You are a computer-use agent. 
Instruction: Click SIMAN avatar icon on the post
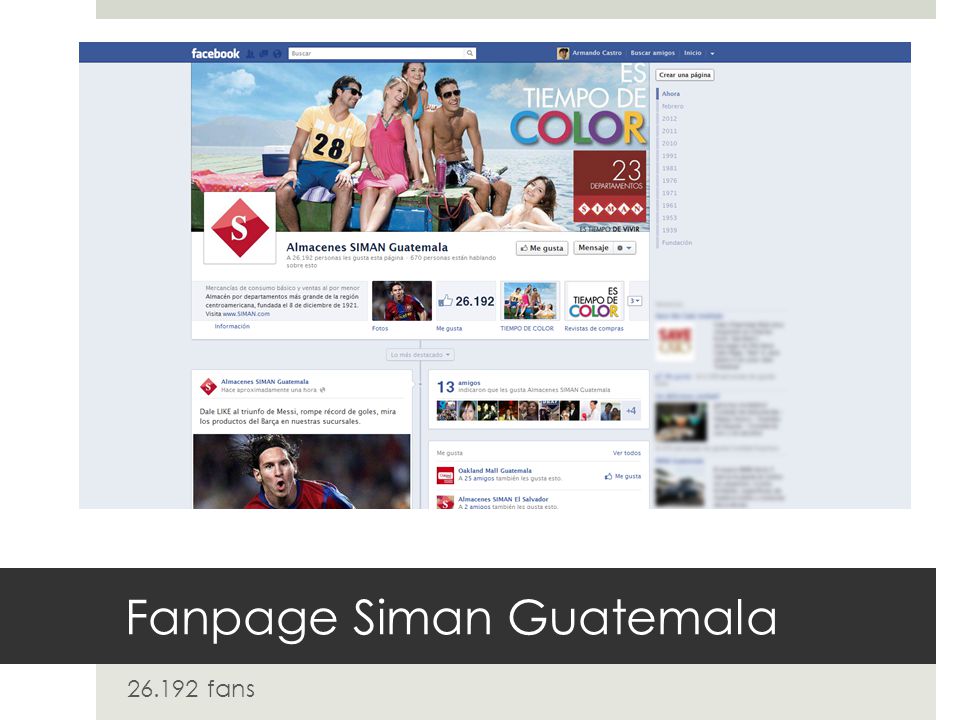(208, 386)
